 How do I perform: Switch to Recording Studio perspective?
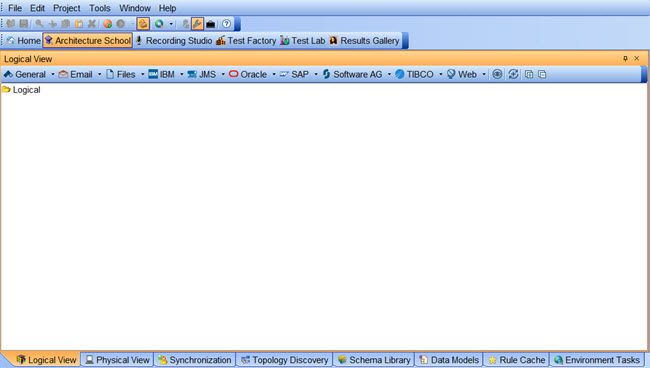174,41
